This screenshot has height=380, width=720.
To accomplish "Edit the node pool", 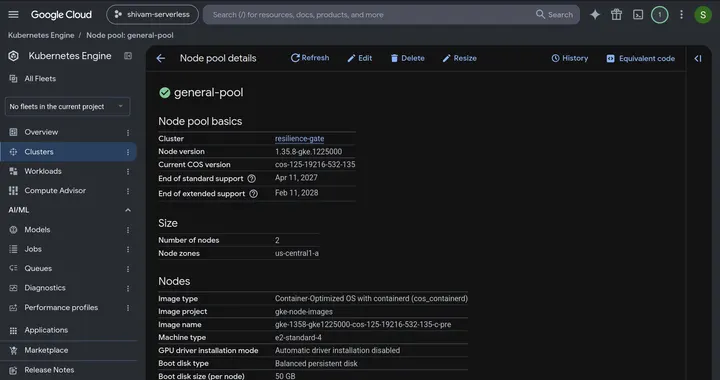I will coord(360,58).
